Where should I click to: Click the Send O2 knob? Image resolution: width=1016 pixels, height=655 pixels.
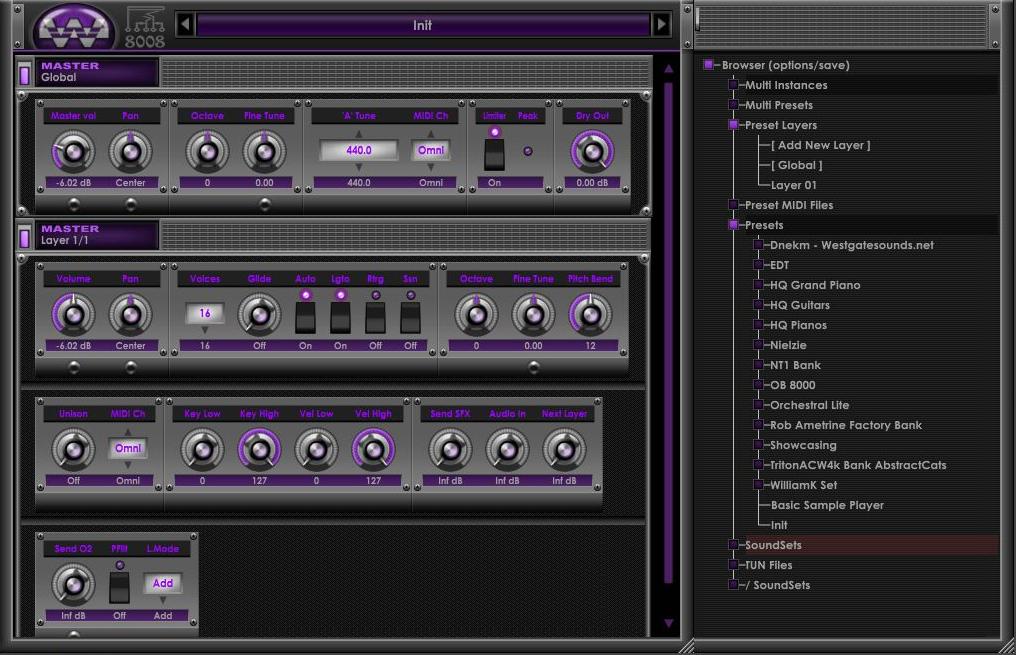click(x=73, y=584)
